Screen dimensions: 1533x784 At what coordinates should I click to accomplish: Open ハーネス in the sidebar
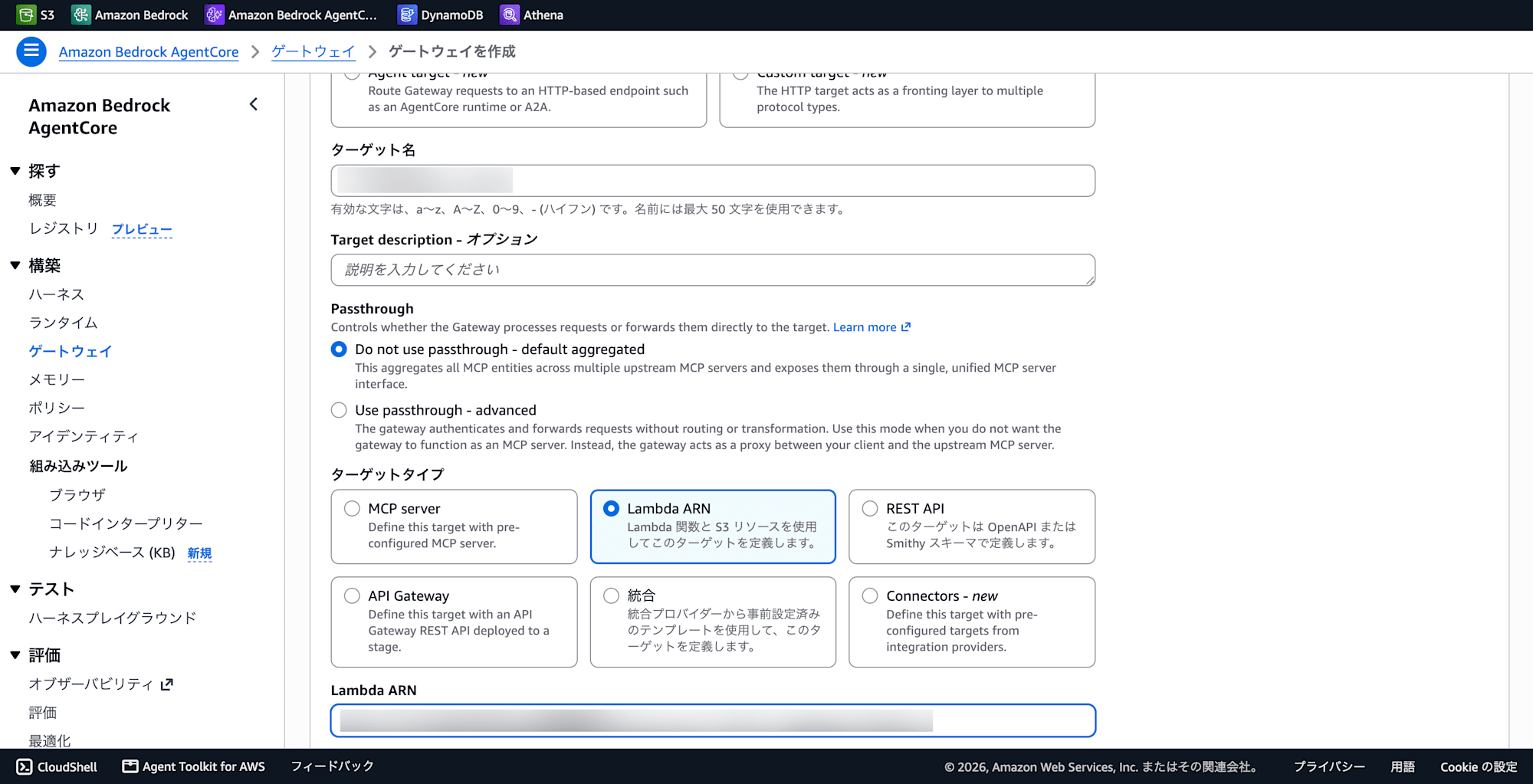[x=57, y=294]
